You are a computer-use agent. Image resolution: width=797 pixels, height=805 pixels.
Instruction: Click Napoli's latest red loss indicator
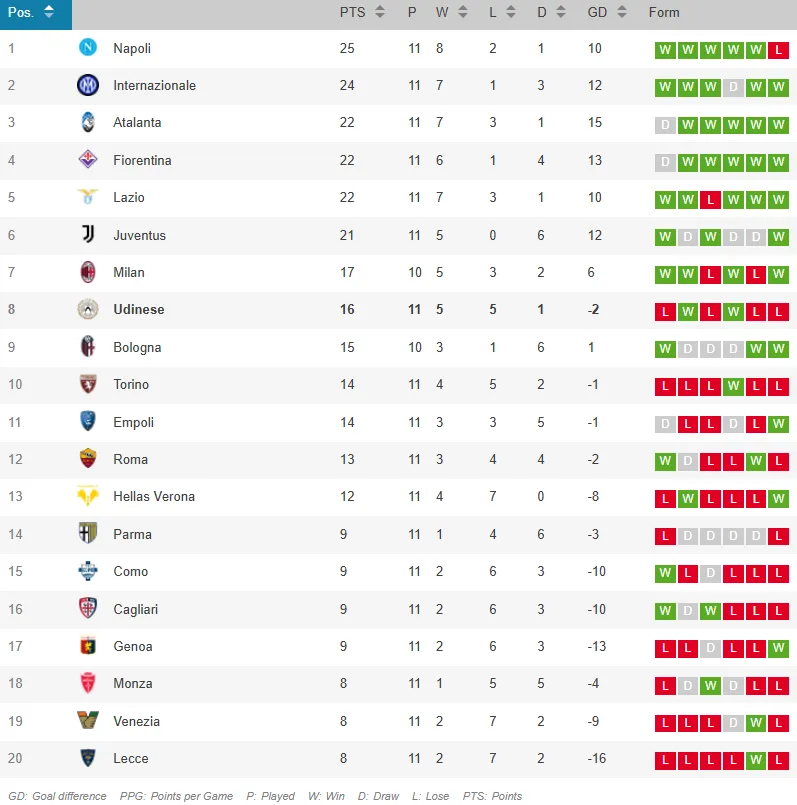779,48
